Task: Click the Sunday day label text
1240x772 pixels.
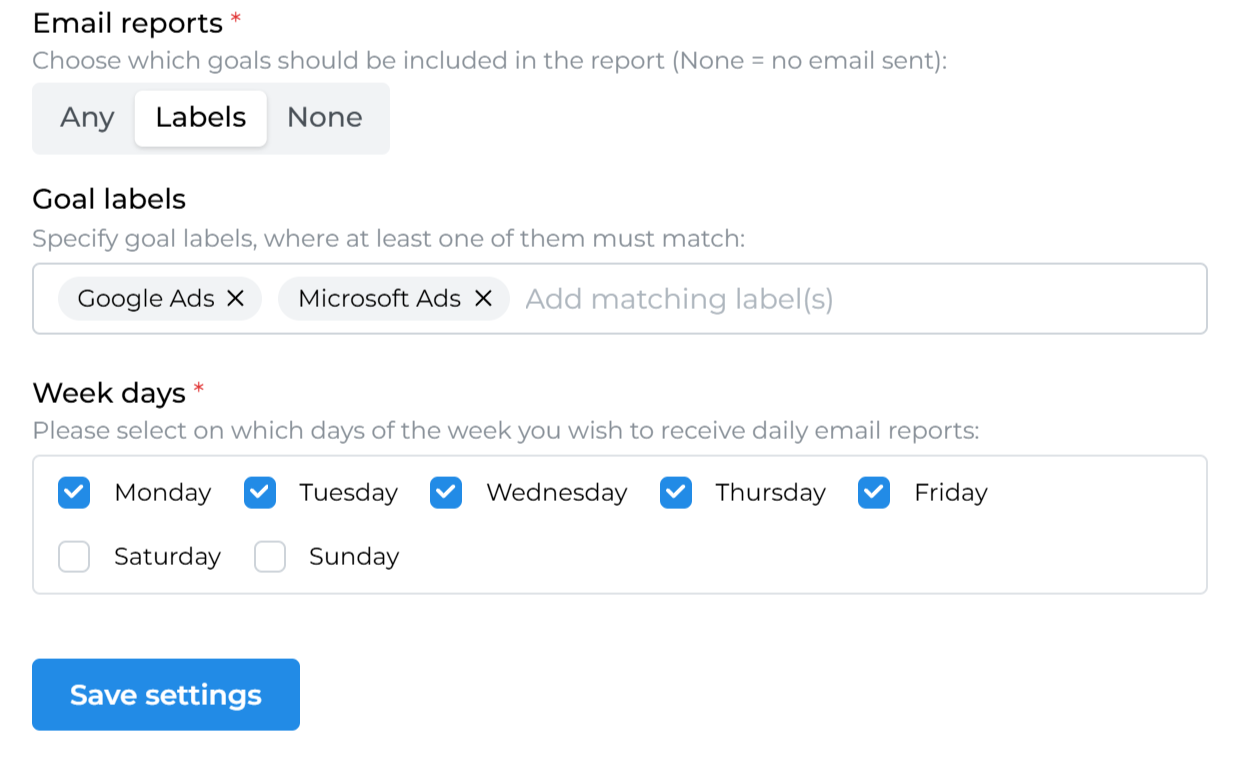Action: pos(353,557)
